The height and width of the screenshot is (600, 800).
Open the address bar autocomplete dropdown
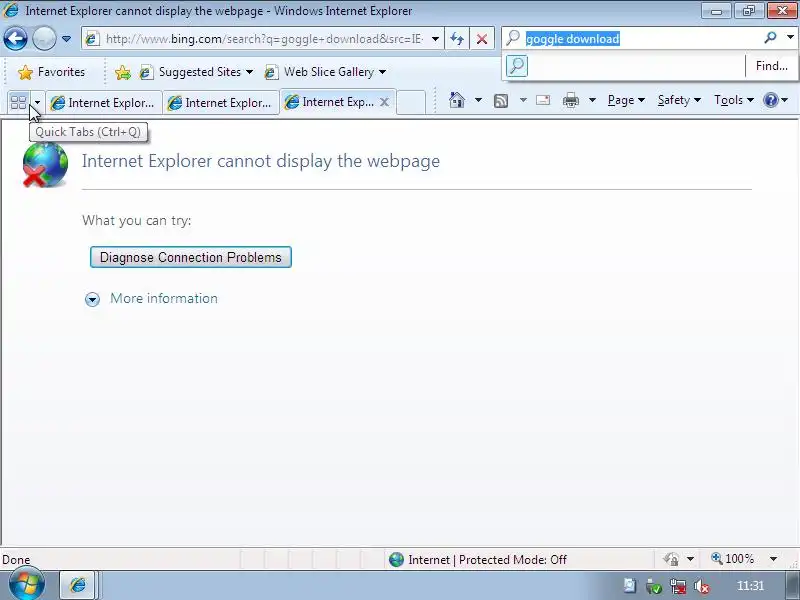435,39
